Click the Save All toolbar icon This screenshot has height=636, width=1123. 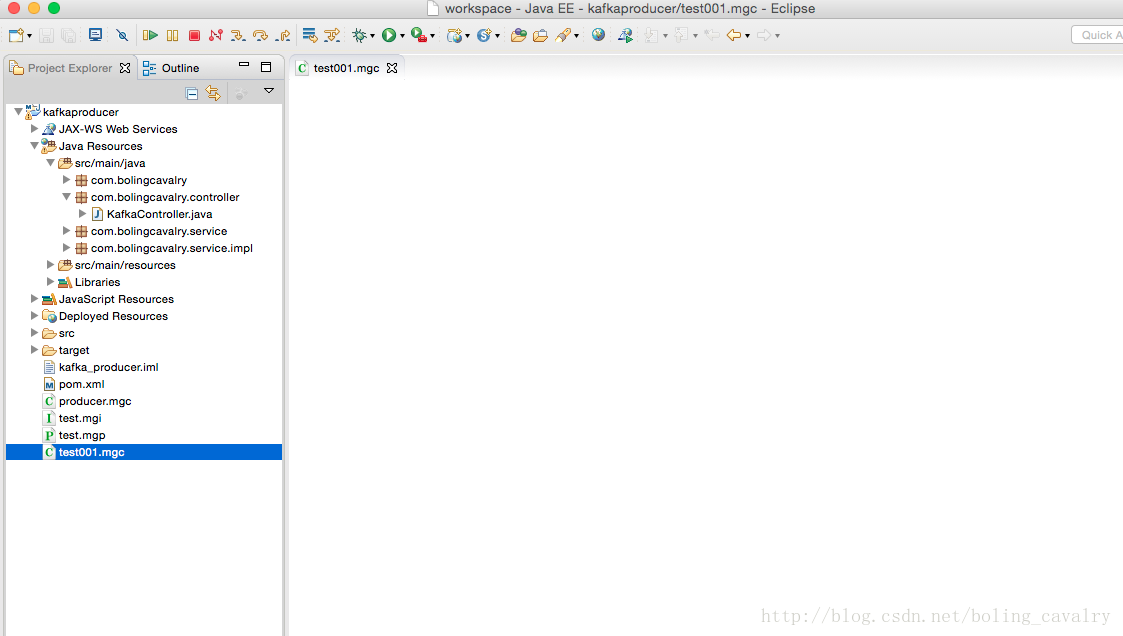[x=69, y=35]
